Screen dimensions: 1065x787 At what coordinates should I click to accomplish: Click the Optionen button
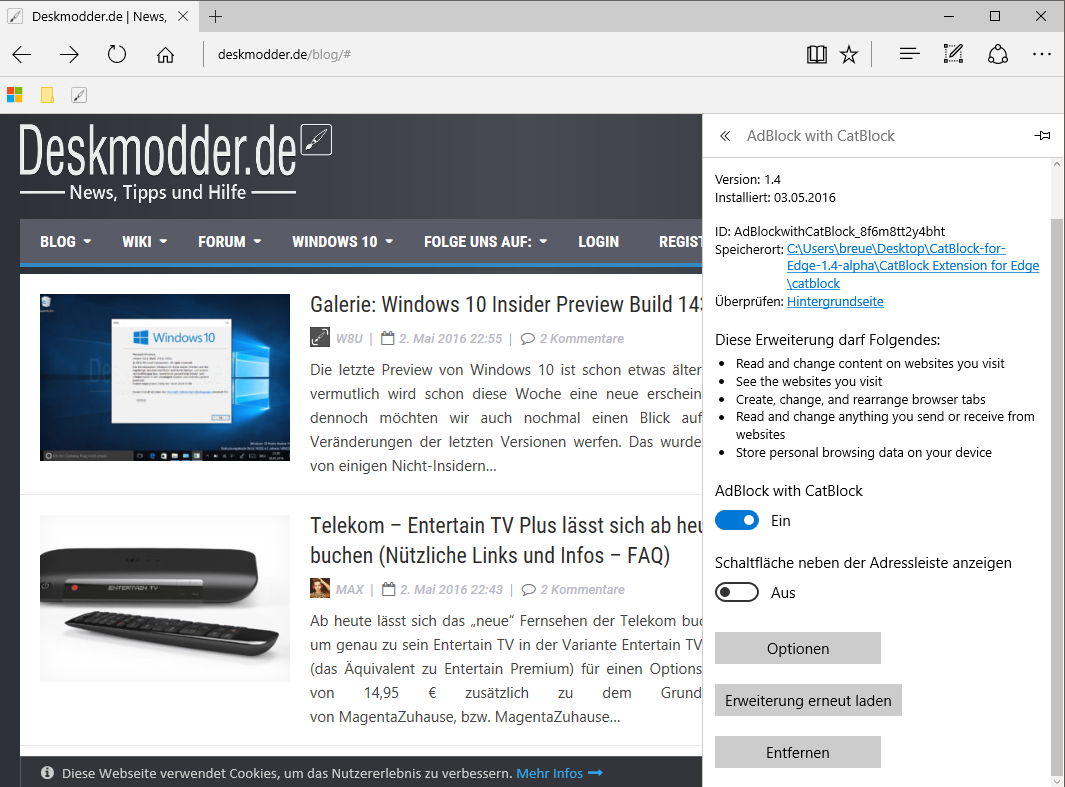tap(798, 648)
